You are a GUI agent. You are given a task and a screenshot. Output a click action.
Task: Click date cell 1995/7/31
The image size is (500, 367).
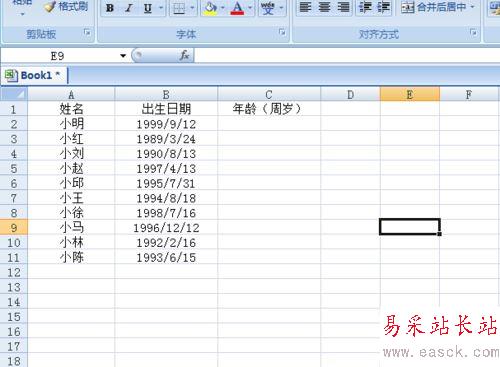click(x=166, y=183)
